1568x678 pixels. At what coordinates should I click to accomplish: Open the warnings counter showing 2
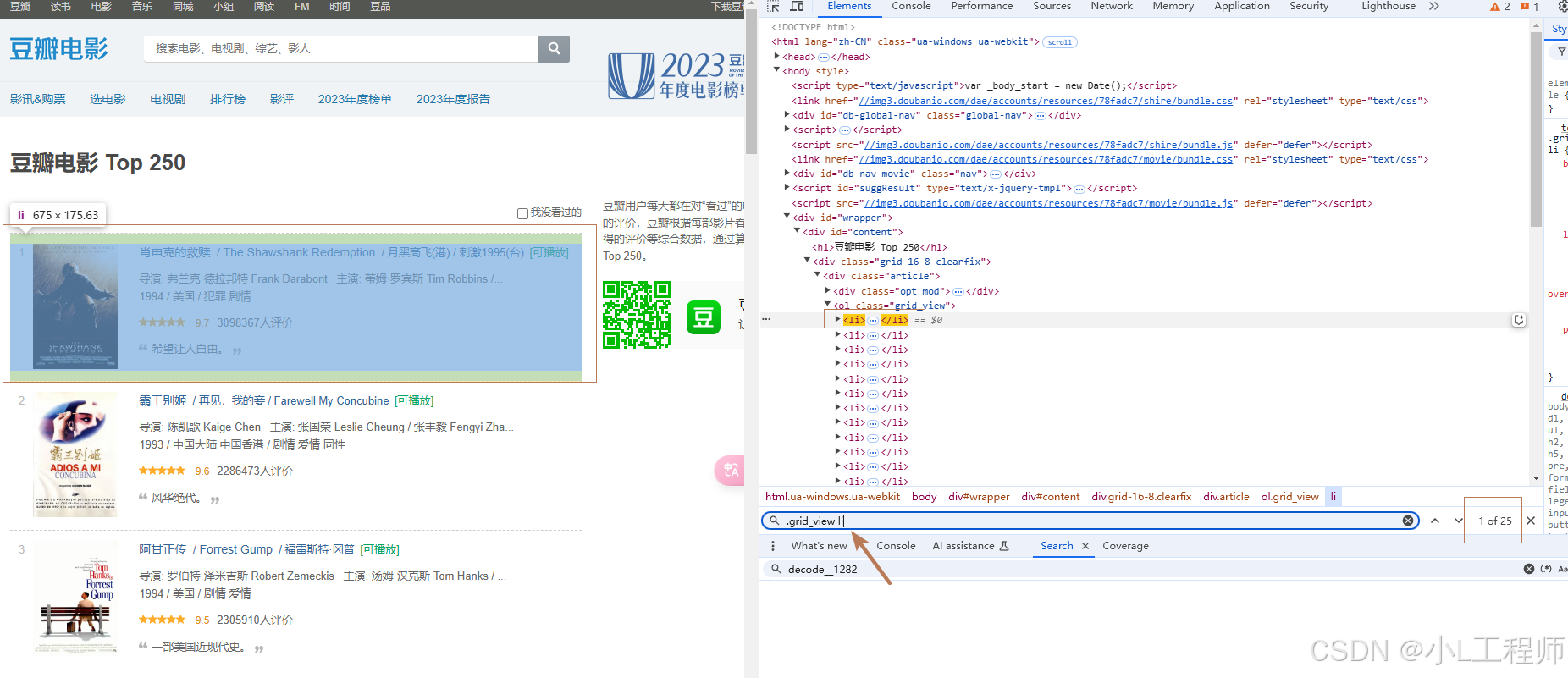(1500, 7)
